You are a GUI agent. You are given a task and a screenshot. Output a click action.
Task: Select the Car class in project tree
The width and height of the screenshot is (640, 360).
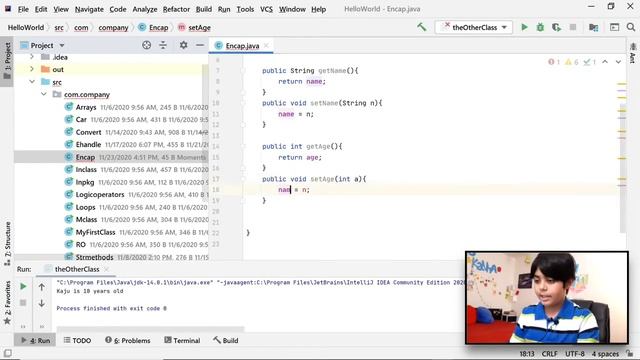(x=81, y=120)
